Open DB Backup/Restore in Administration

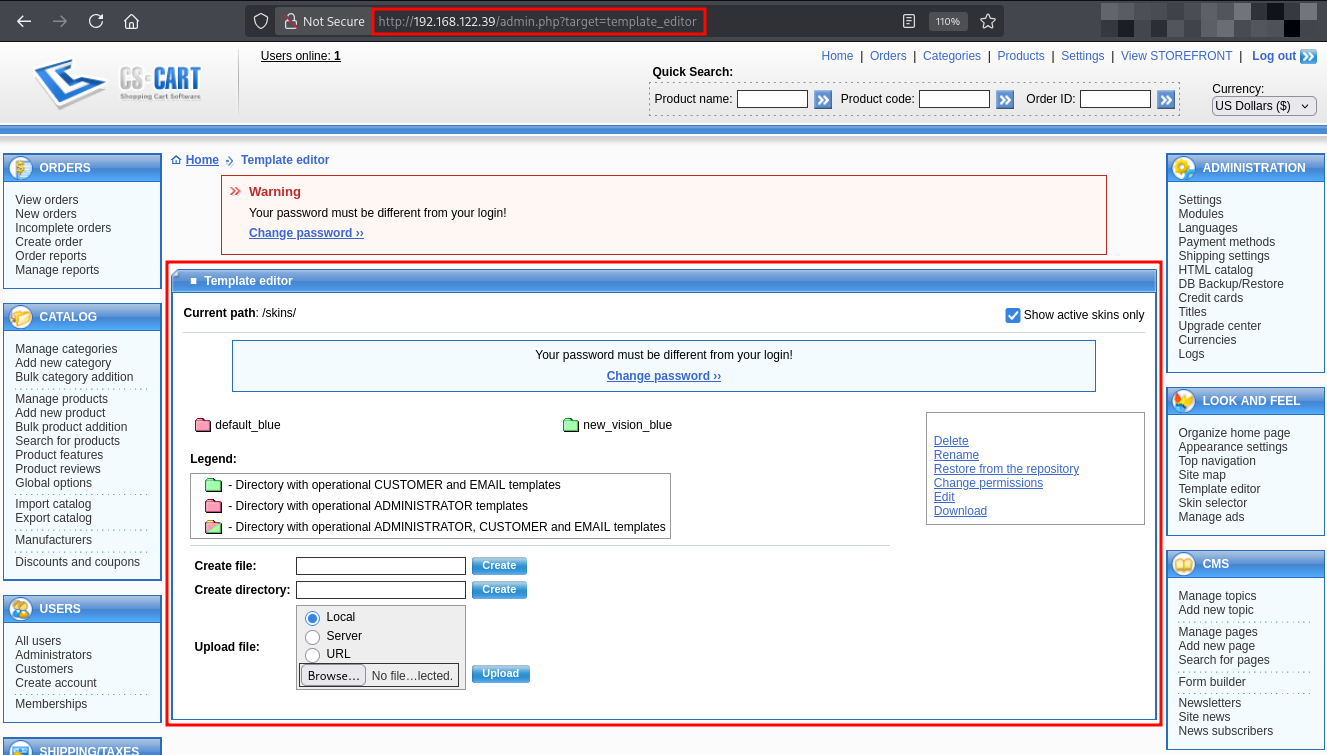pyautogui.click(x=1230, y=284)
